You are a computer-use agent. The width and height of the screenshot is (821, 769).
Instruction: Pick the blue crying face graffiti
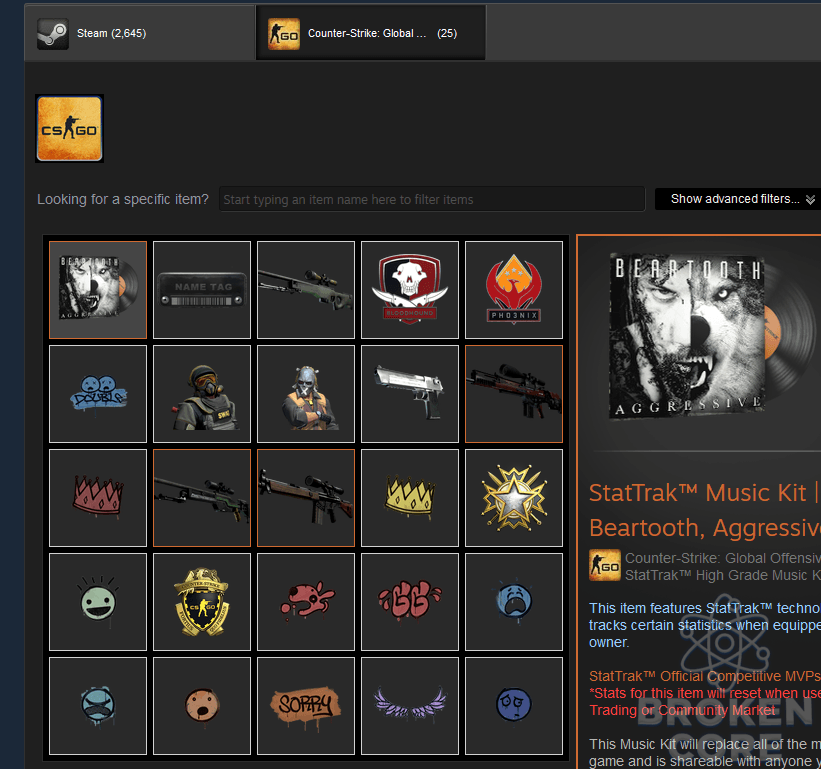click(x=514, y=602)
